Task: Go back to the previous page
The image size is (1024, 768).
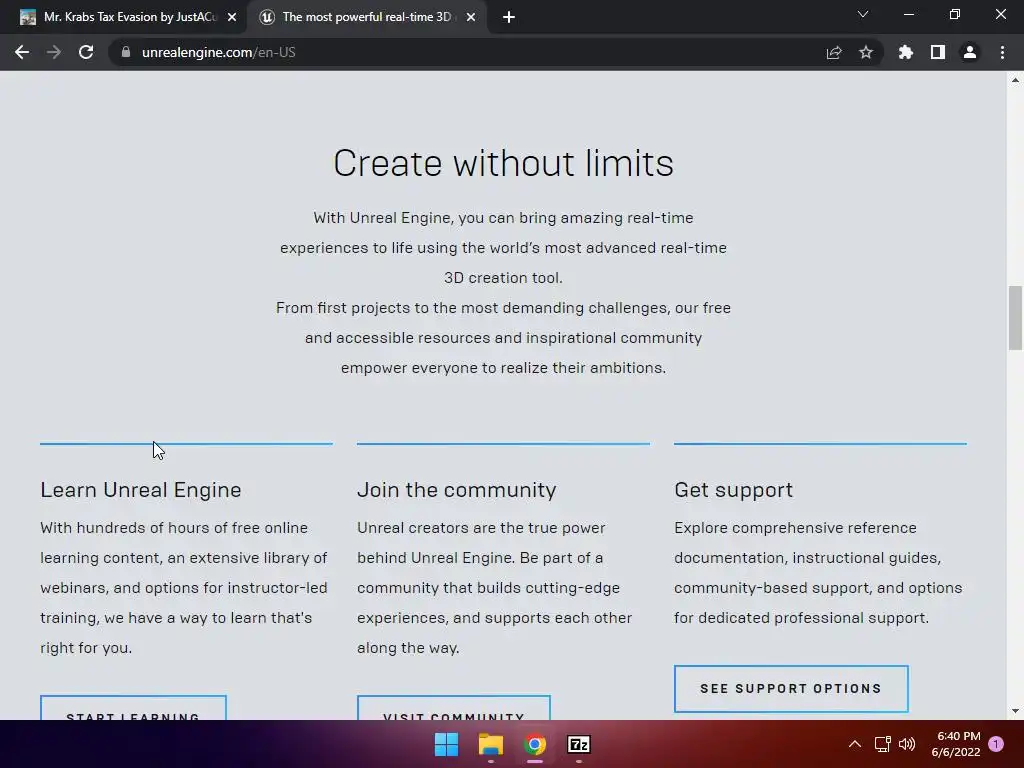Action: pyautogui.click(x=22, y=52)
